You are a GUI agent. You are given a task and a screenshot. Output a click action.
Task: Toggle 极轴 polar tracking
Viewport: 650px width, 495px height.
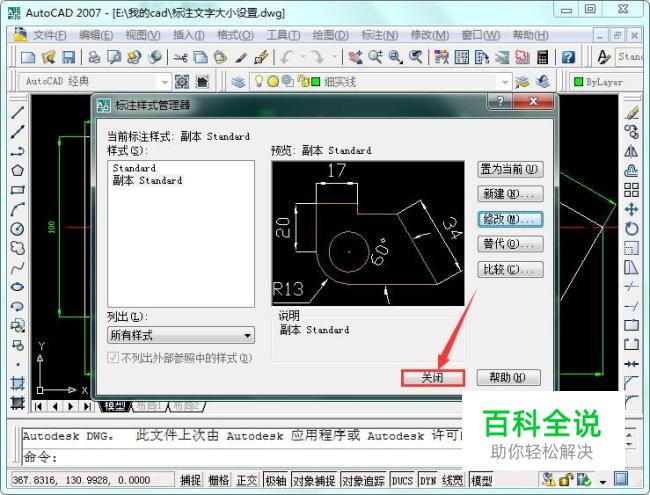[x=276, y=480]
